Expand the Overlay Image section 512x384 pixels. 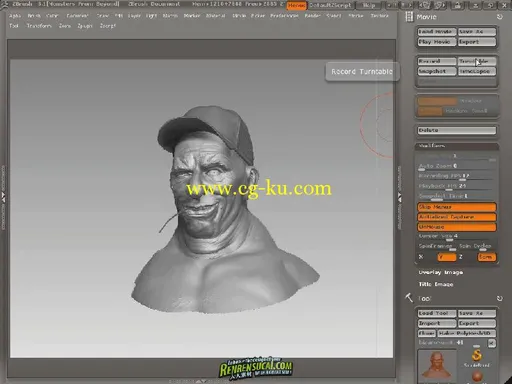(441, 273)
